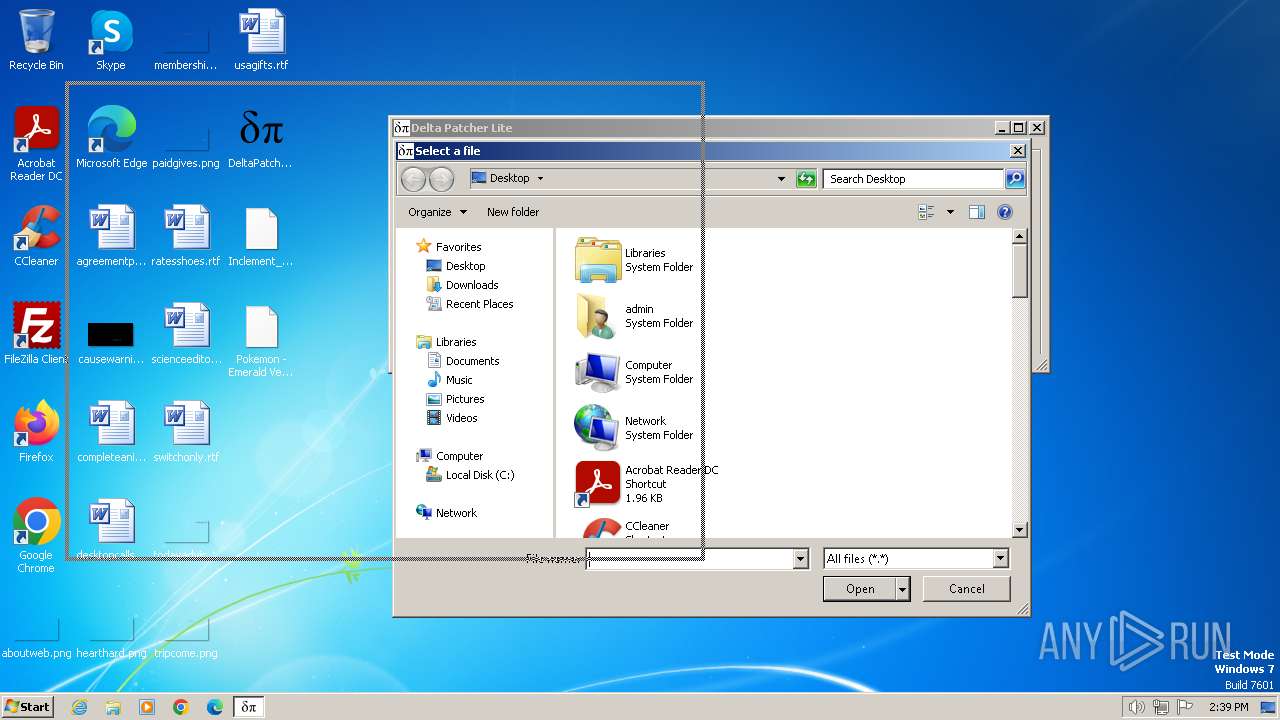Click the Search Desktop input field
This screenshot has width=1280, height=720.
tap(914, 179)
